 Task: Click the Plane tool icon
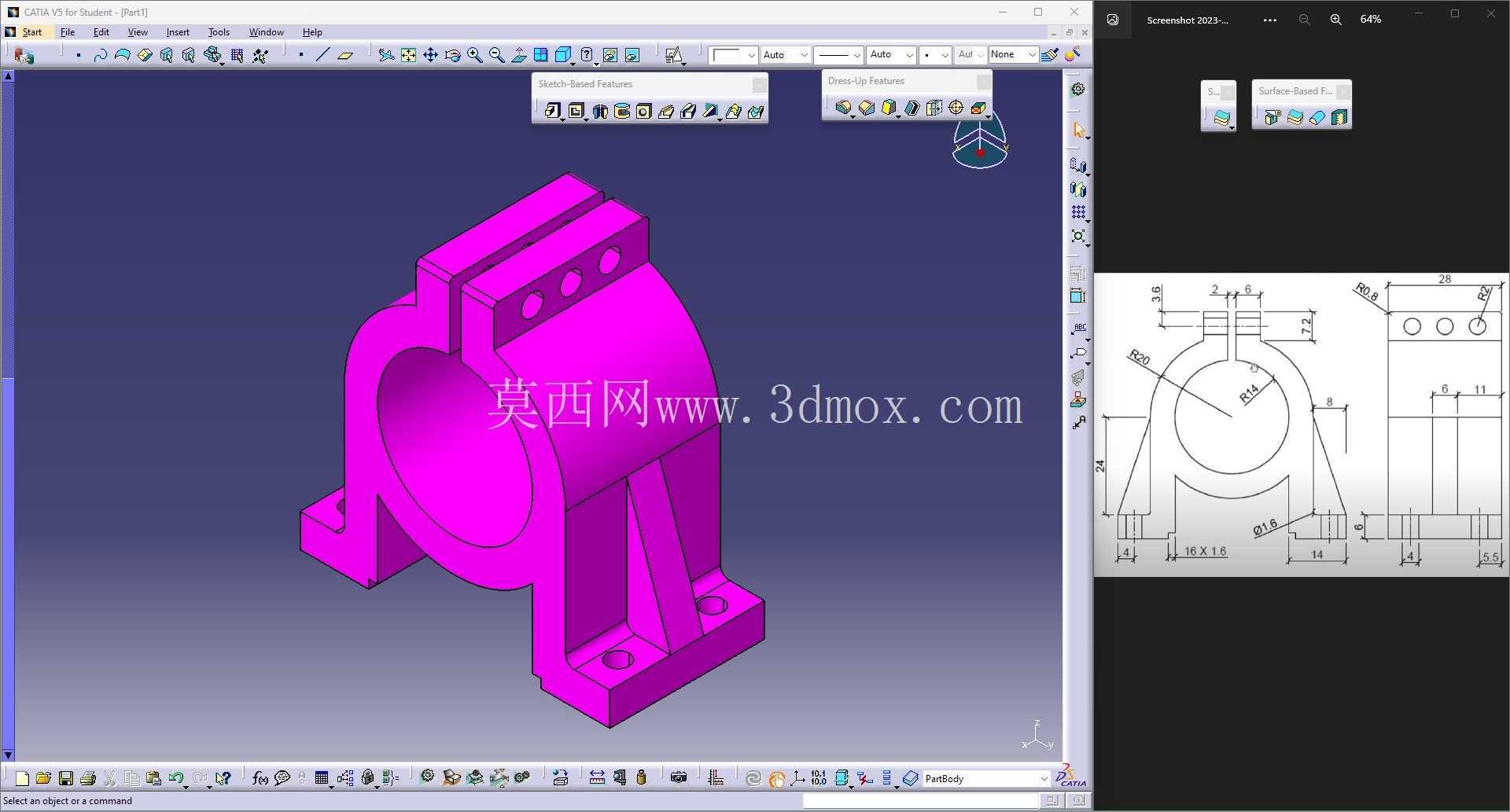(345, 54)
